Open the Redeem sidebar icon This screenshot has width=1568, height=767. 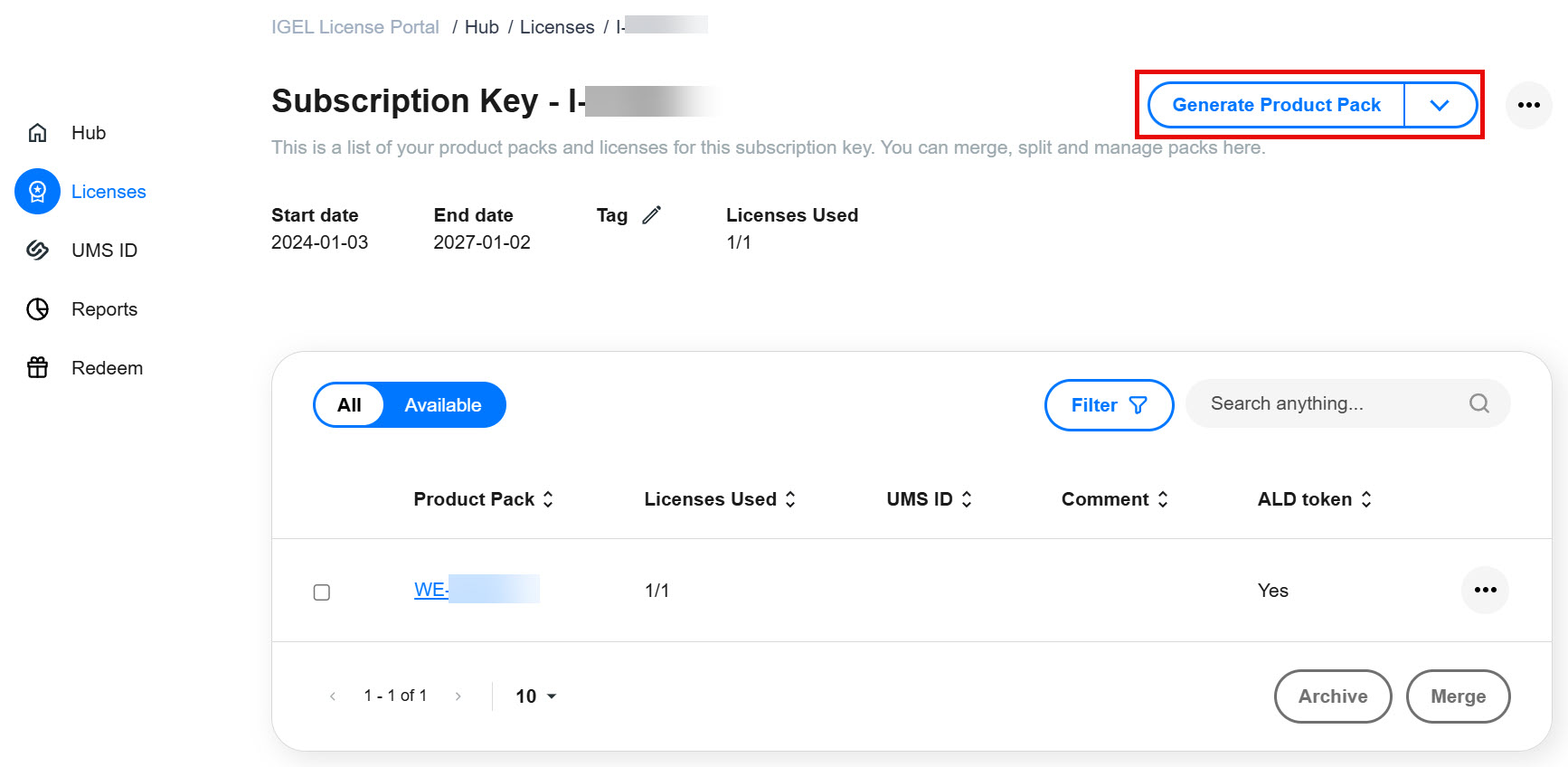pos(37,367)
